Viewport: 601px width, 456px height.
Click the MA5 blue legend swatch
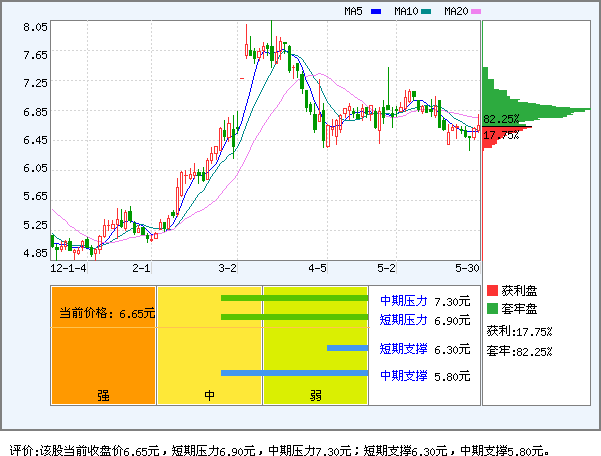[x=376, y=11]
